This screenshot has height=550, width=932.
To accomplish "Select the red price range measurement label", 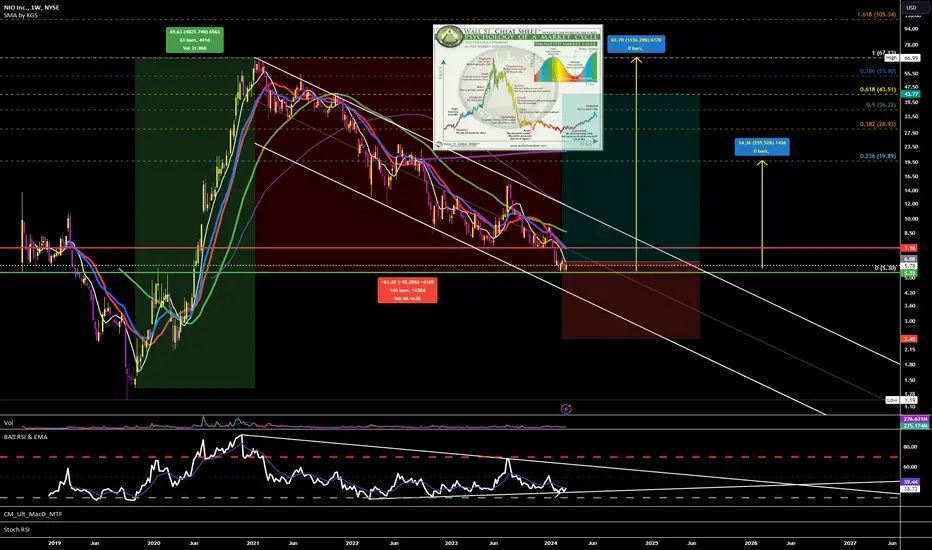I will [407, 290].
